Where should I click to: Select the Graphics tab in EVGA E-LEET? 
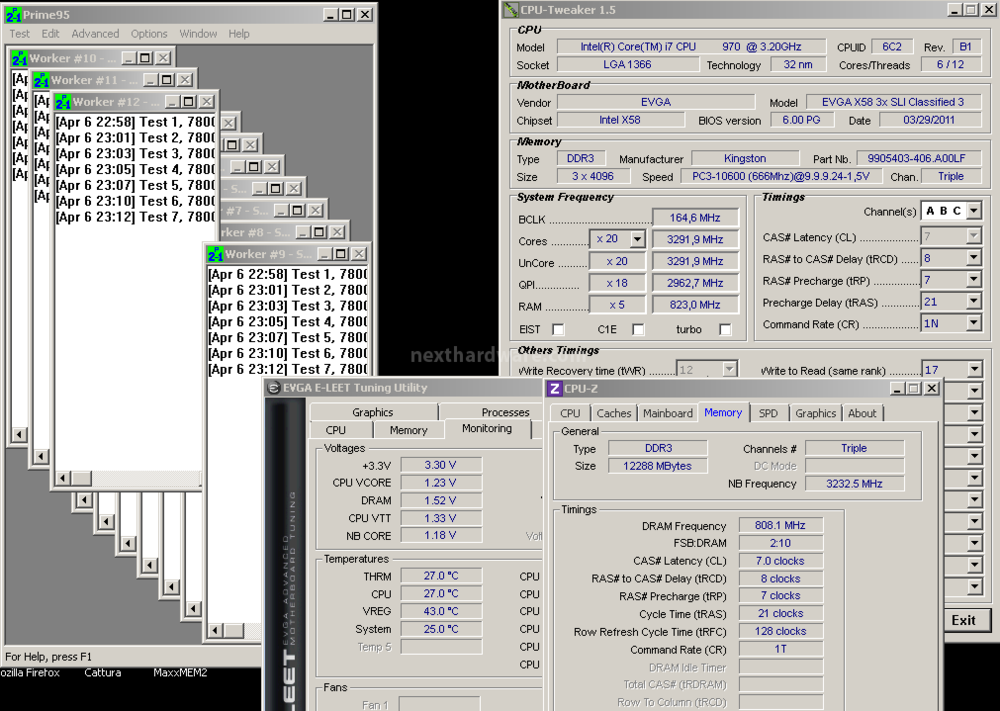tap(373, 412)
